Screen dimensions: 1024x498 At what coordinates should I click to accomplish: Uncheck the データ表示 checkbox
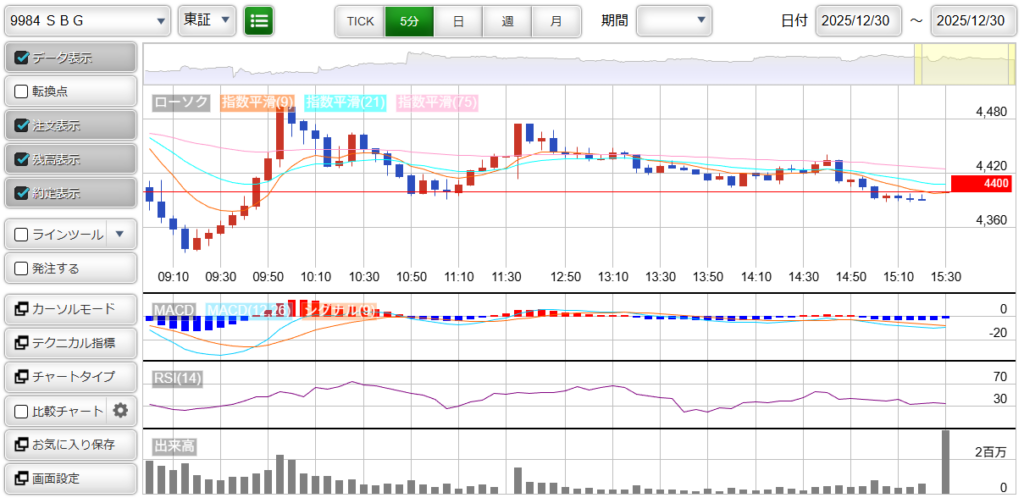(x=22, y=58)
